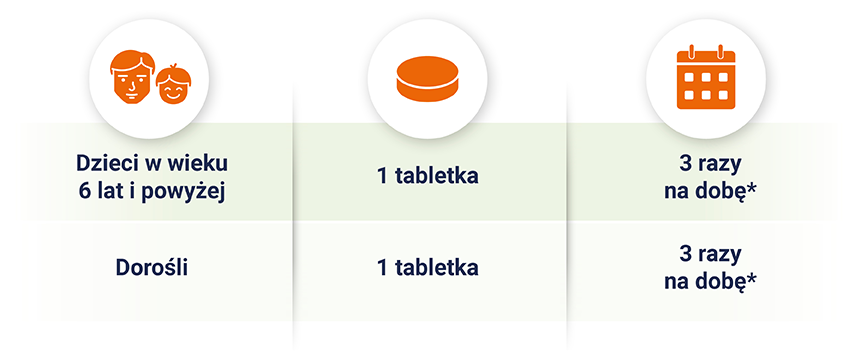Select the "Dorośli" row label
The height and width of the screenshot is (360, 855).
coord(152,268)
